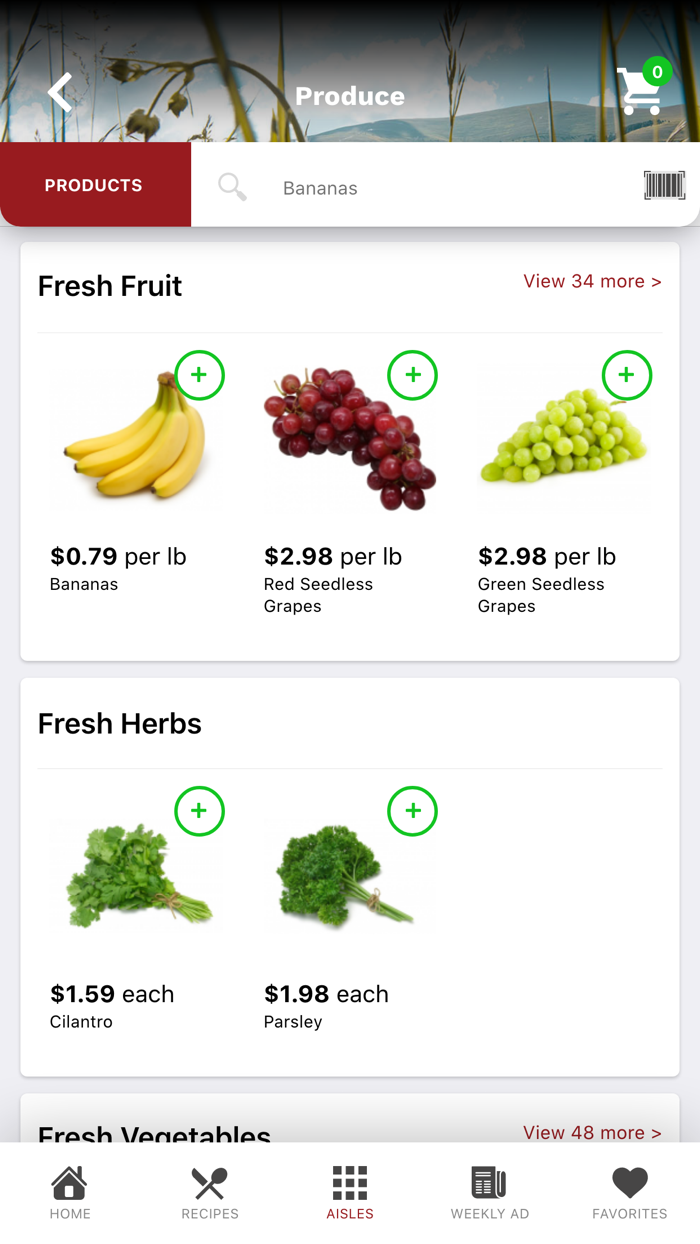Viewport: 700px width, 1244px height.
Task: Select the Products tab
Action: coord(93,185)
